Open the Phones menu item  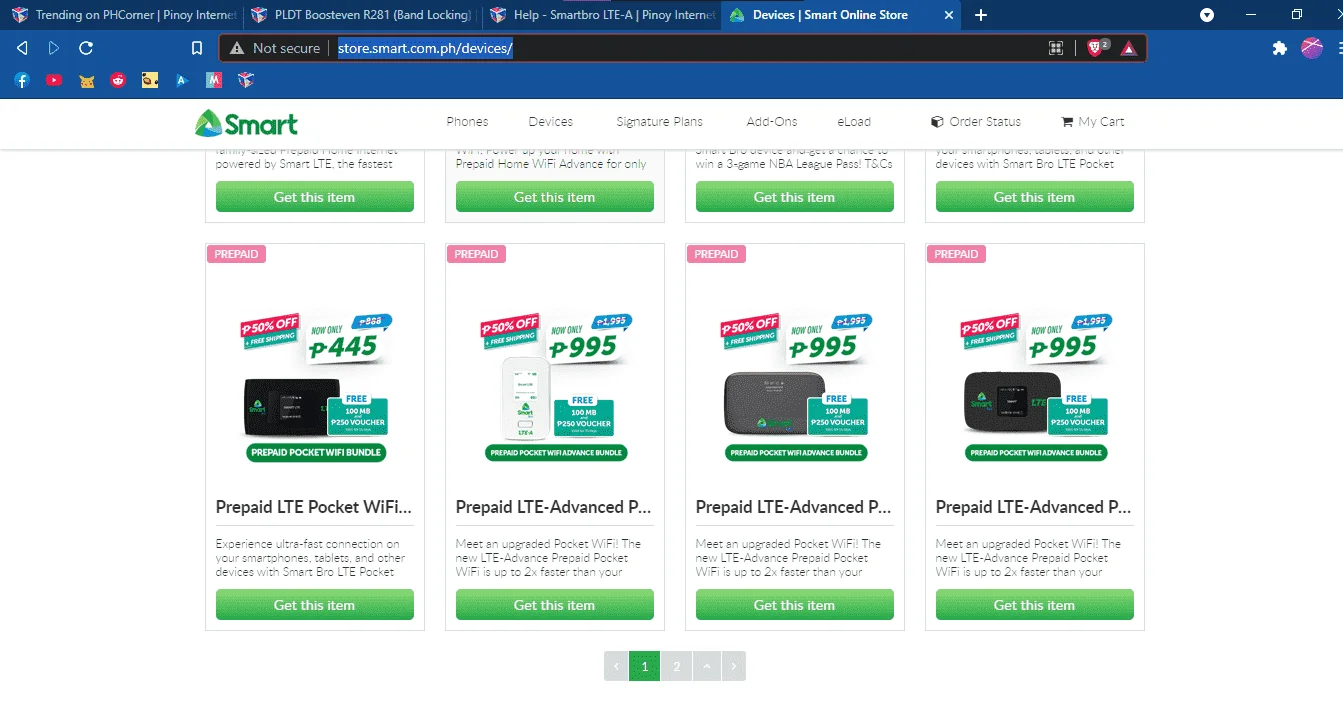(467, 122)
